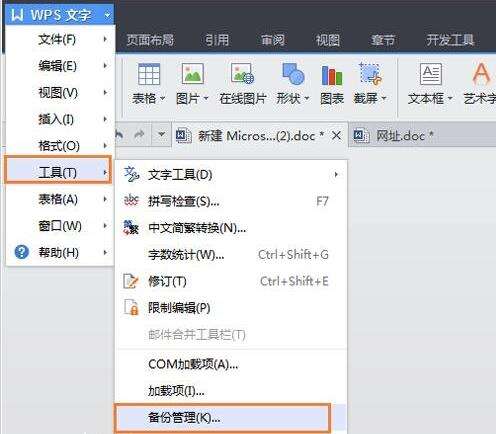This screenshot has width=496, height=434.
Task: Expand the 文件(F) submenu arrow
Action: [105, 39]
